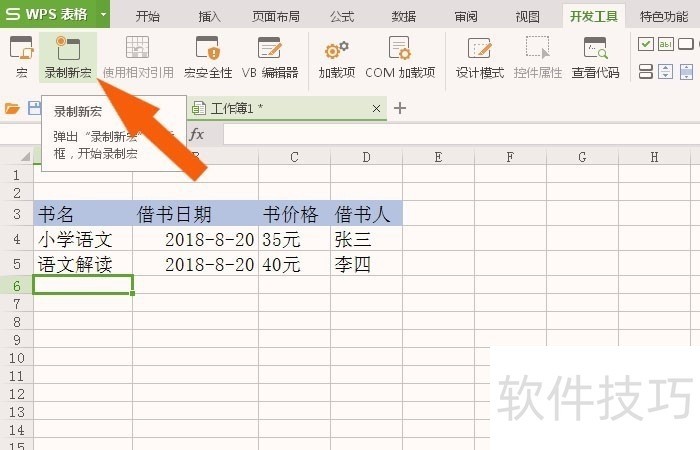The height and width of the screenshot is (450, 700).
Task: Select column H header
Action: click(x=654, y=157)
